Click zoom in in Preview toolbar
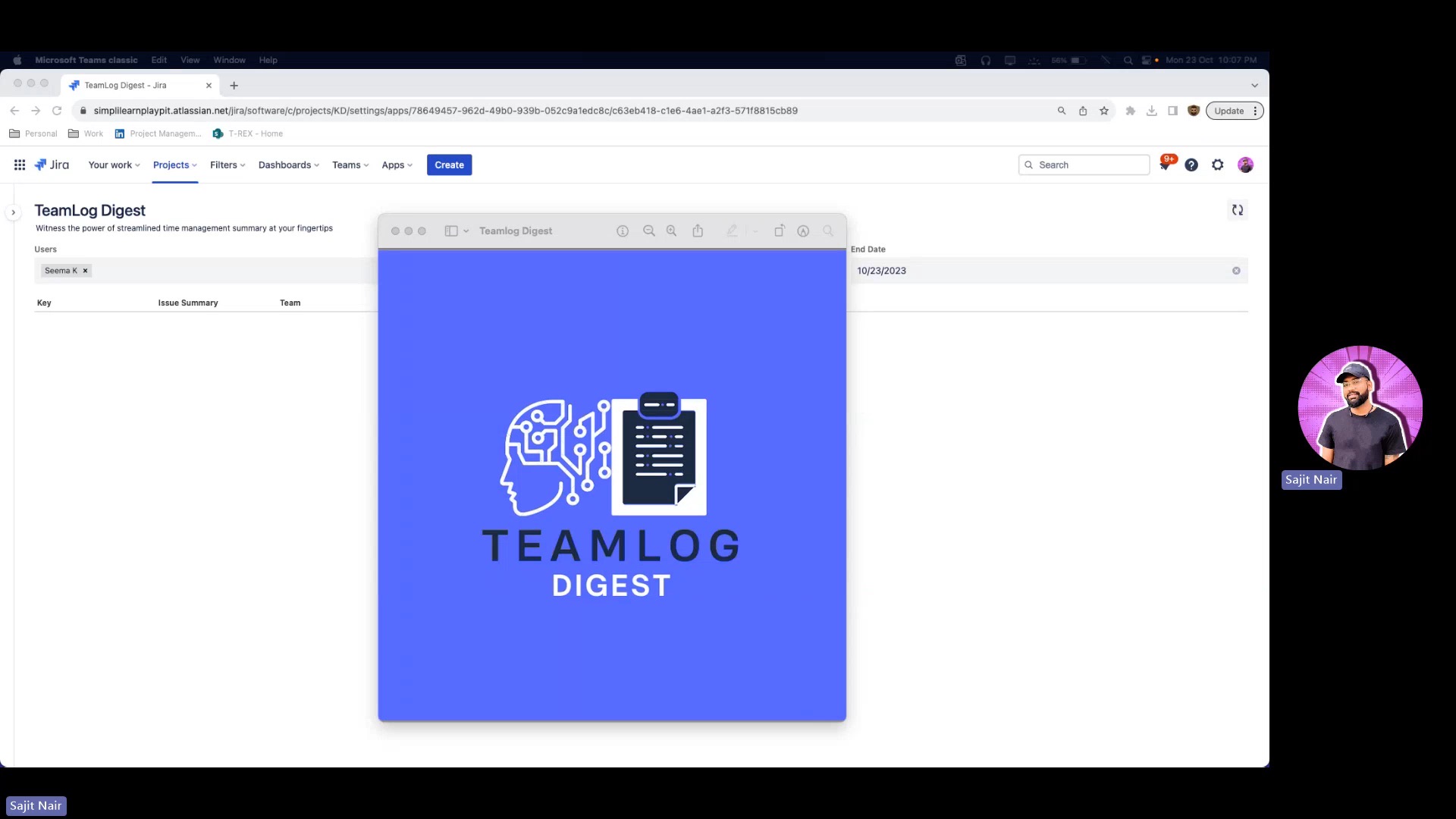This screenshot has height=819, width=1456. pos(671,231)
